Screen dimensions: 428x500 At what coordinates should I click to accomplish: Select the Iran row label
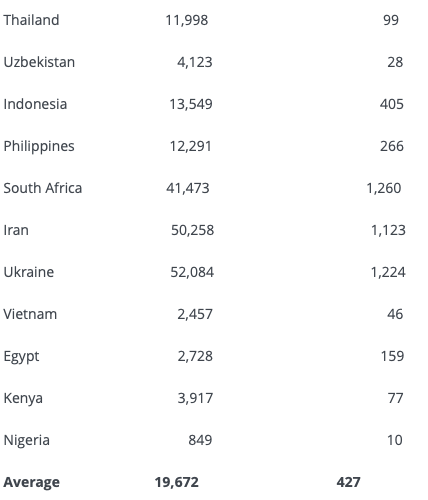tap(16, 230)
